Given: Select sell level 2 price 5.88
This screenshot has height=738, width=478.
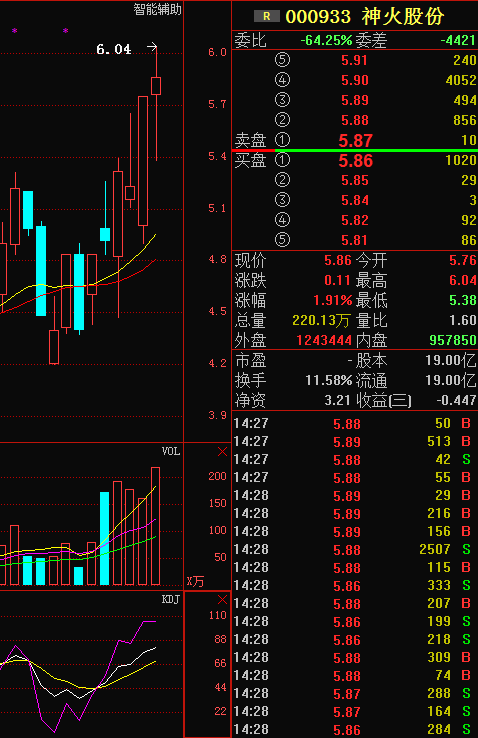Looking at the screenshot, I should [x=354, y=120].
